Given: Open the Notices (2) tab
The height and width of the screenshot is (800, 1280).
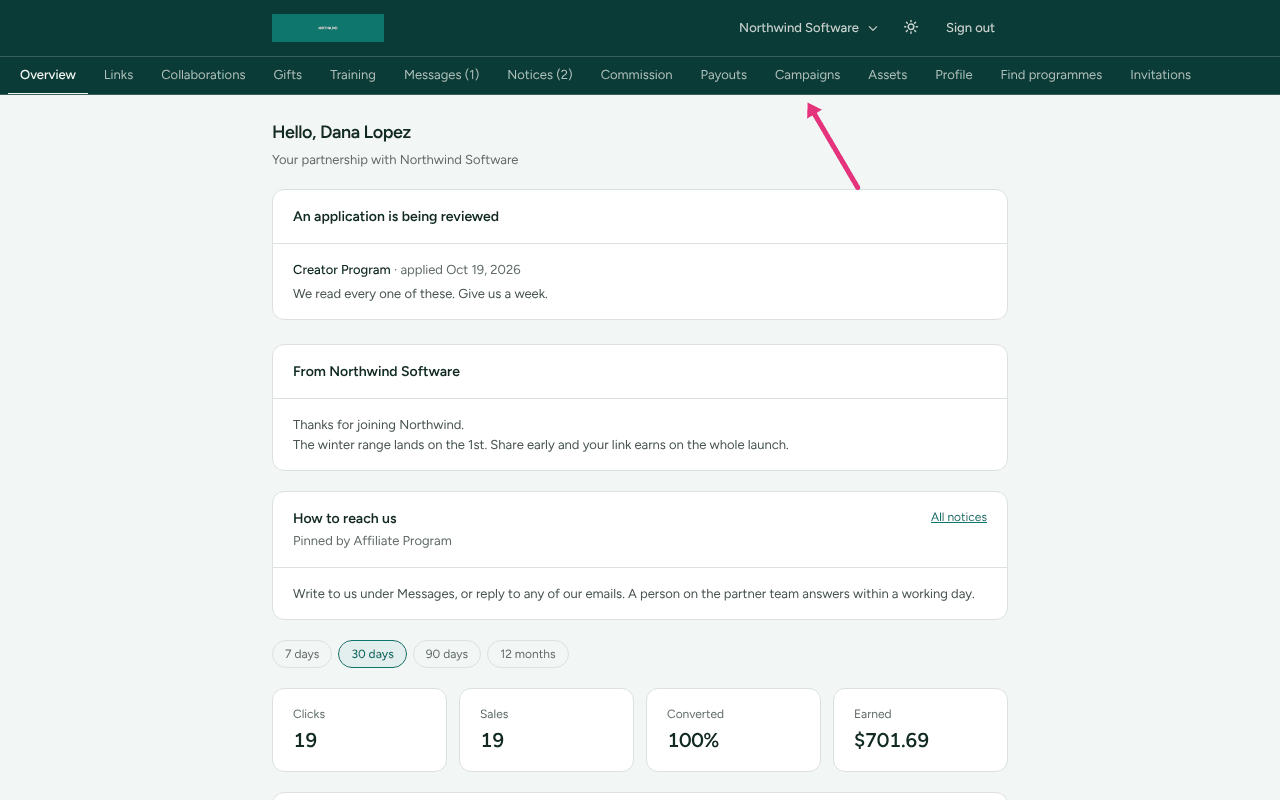Looking at the screenshot, I should (540, 75).
